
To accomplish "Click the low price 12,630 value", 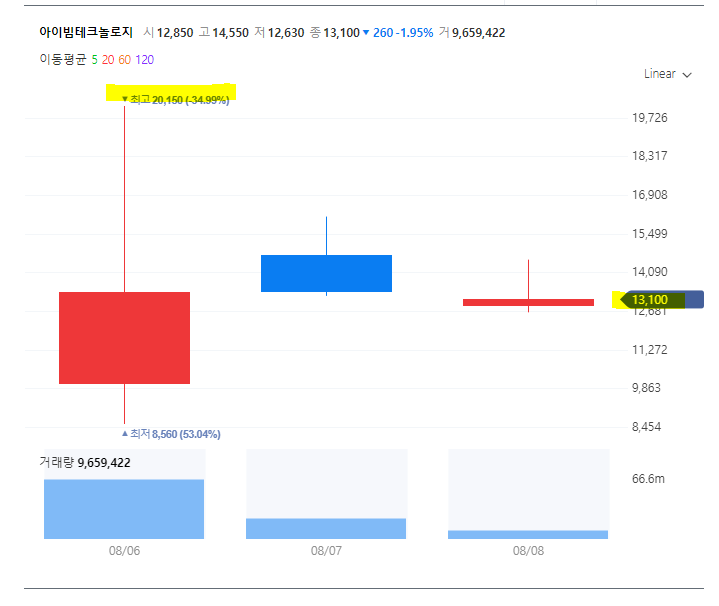I will (x=286, y=33).
